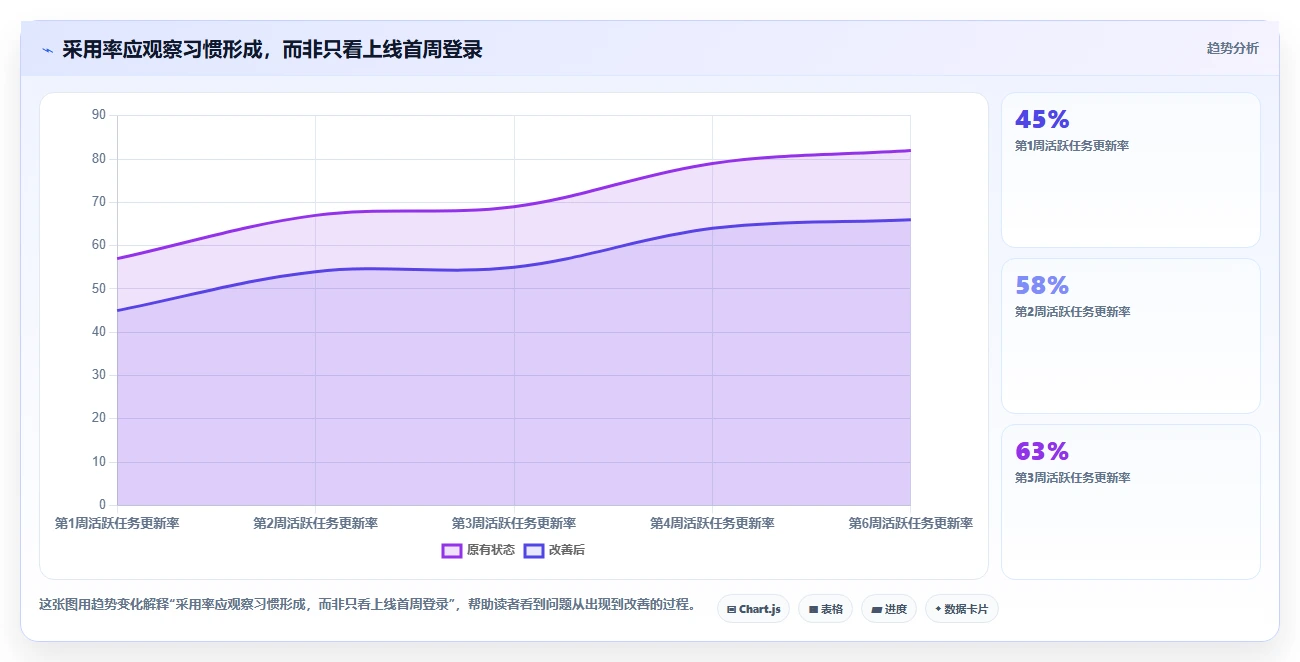Click the 58% value
Viewport: 1300px width, 662px height.
1042,286
